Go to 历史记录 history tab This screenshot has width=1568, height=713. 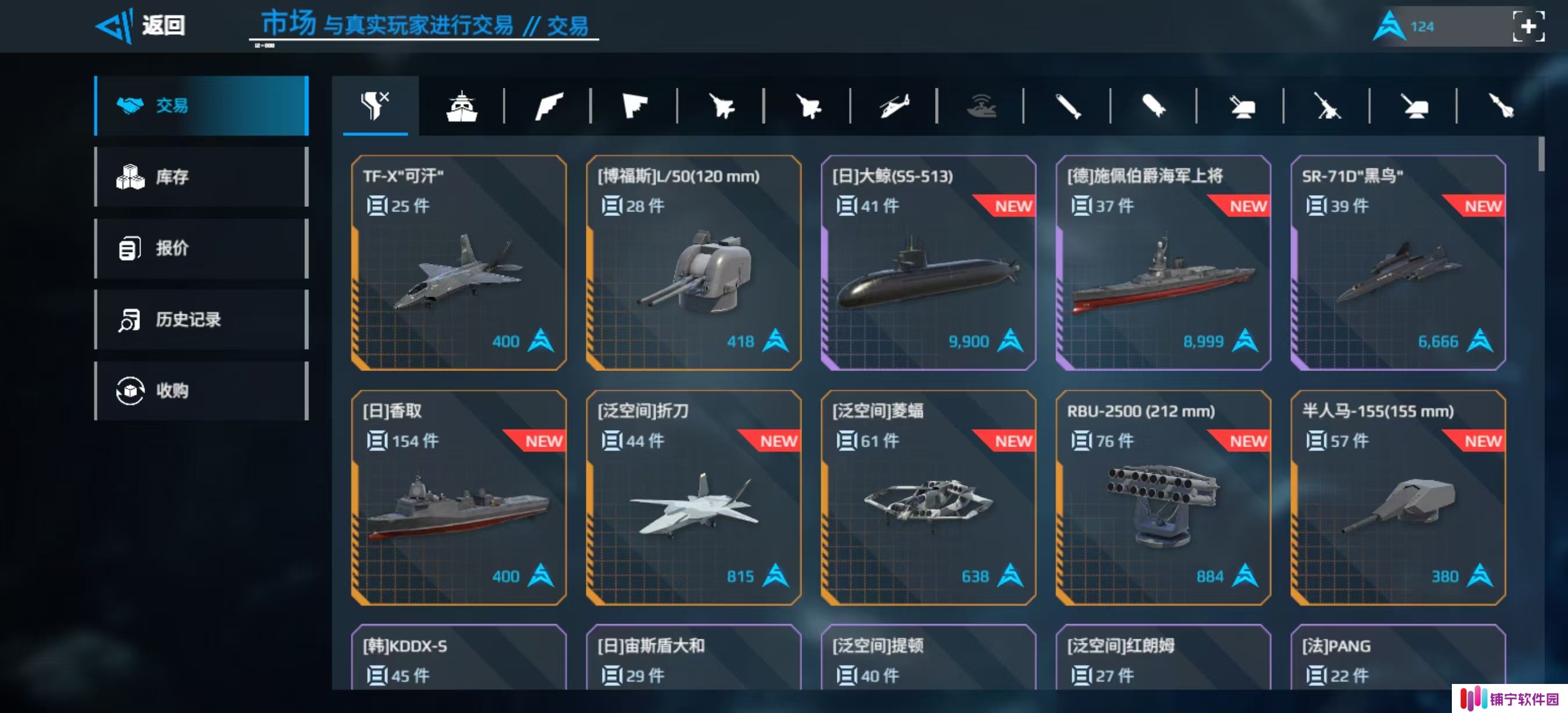click(x=202, y=319)
